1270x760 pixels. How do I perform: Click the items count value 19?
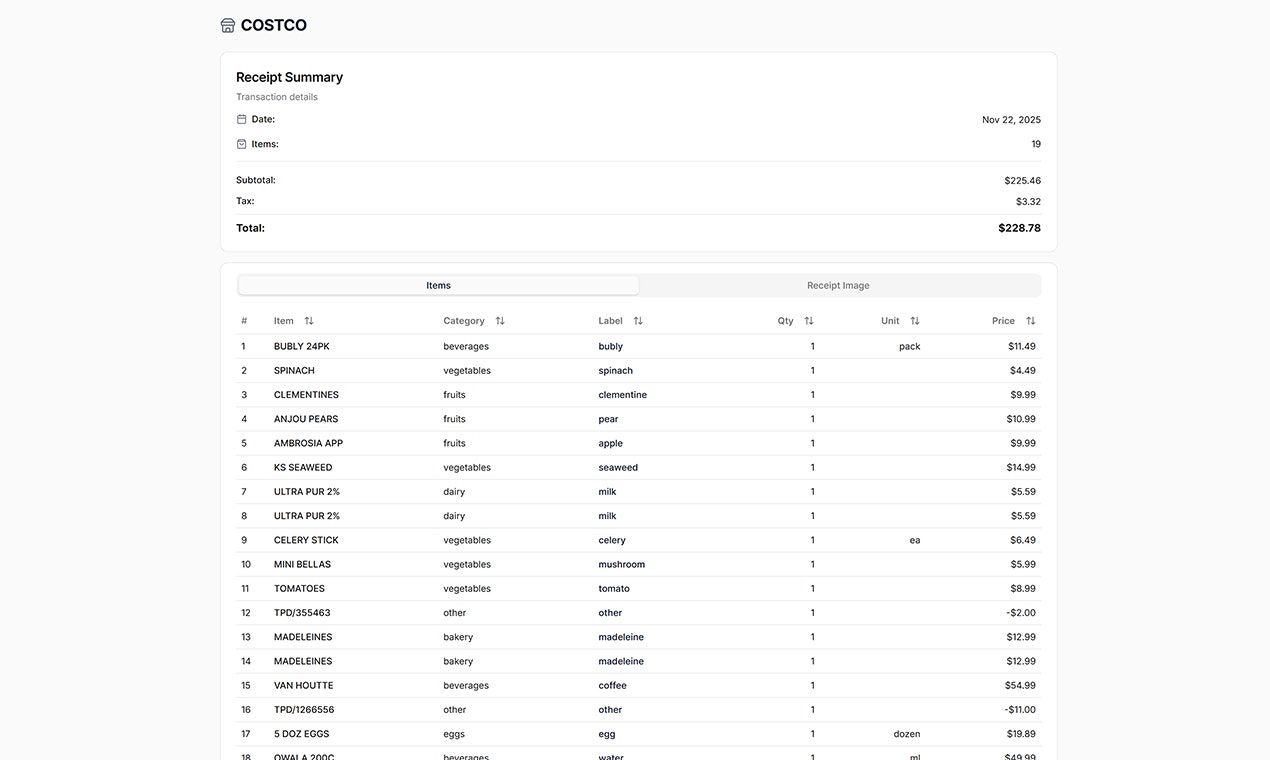(x=1036, y=144)
